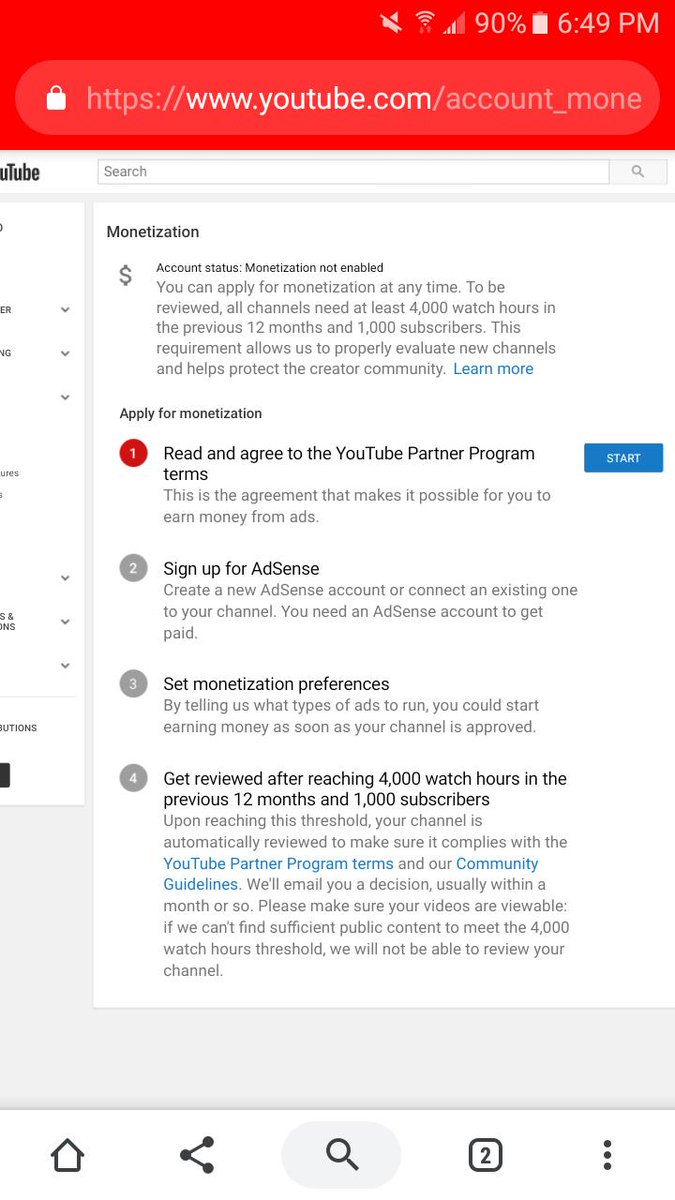Click 'Account status: Monetization not enabled' text
Viewport: 675px width, 1200px height.
point(270,268)
